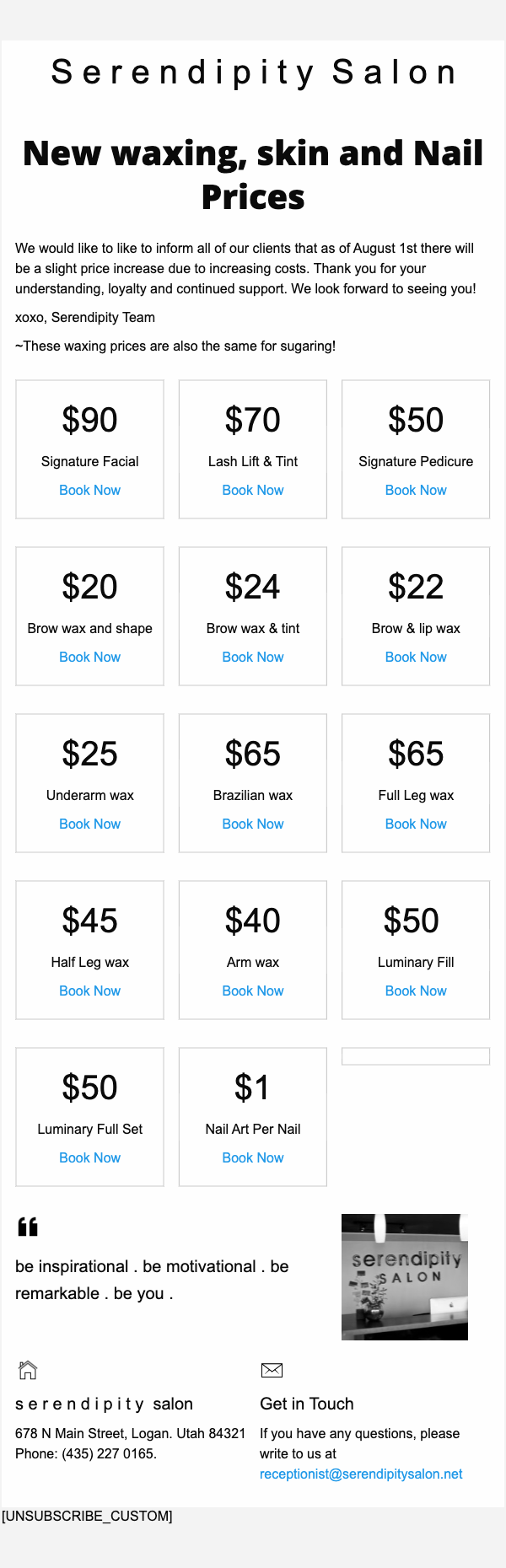Click Book Now under Nail Art Per Nail
The height and width of the screenshot is (1568, 506).
coord(253,1157)
